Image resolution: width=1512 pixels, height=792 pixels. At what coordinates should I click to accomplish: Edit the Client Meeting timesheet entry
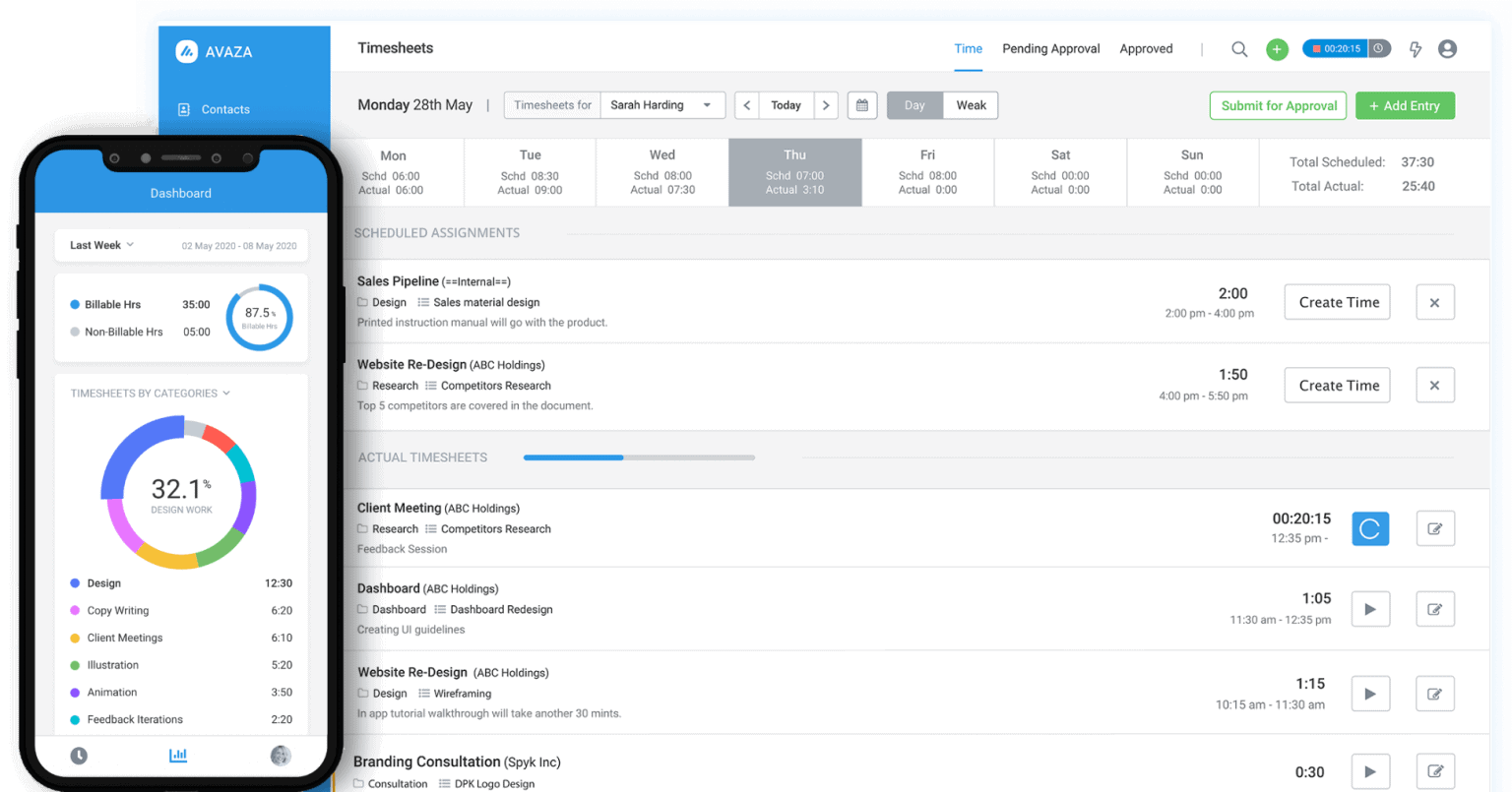pos(1434,529)
